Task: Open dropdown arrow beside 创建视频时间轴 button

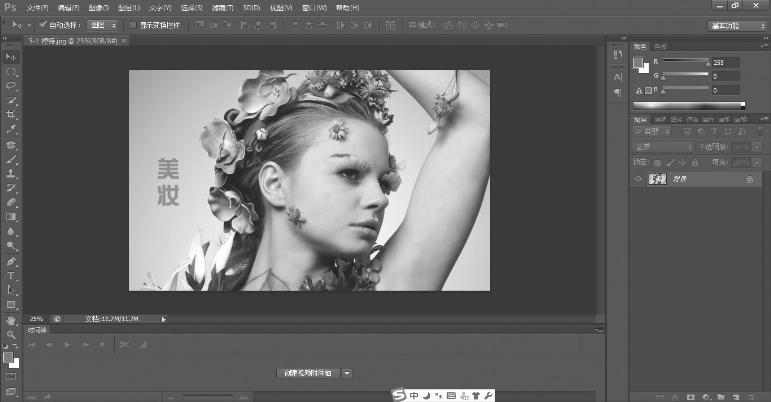Action: tap(347, 372)
